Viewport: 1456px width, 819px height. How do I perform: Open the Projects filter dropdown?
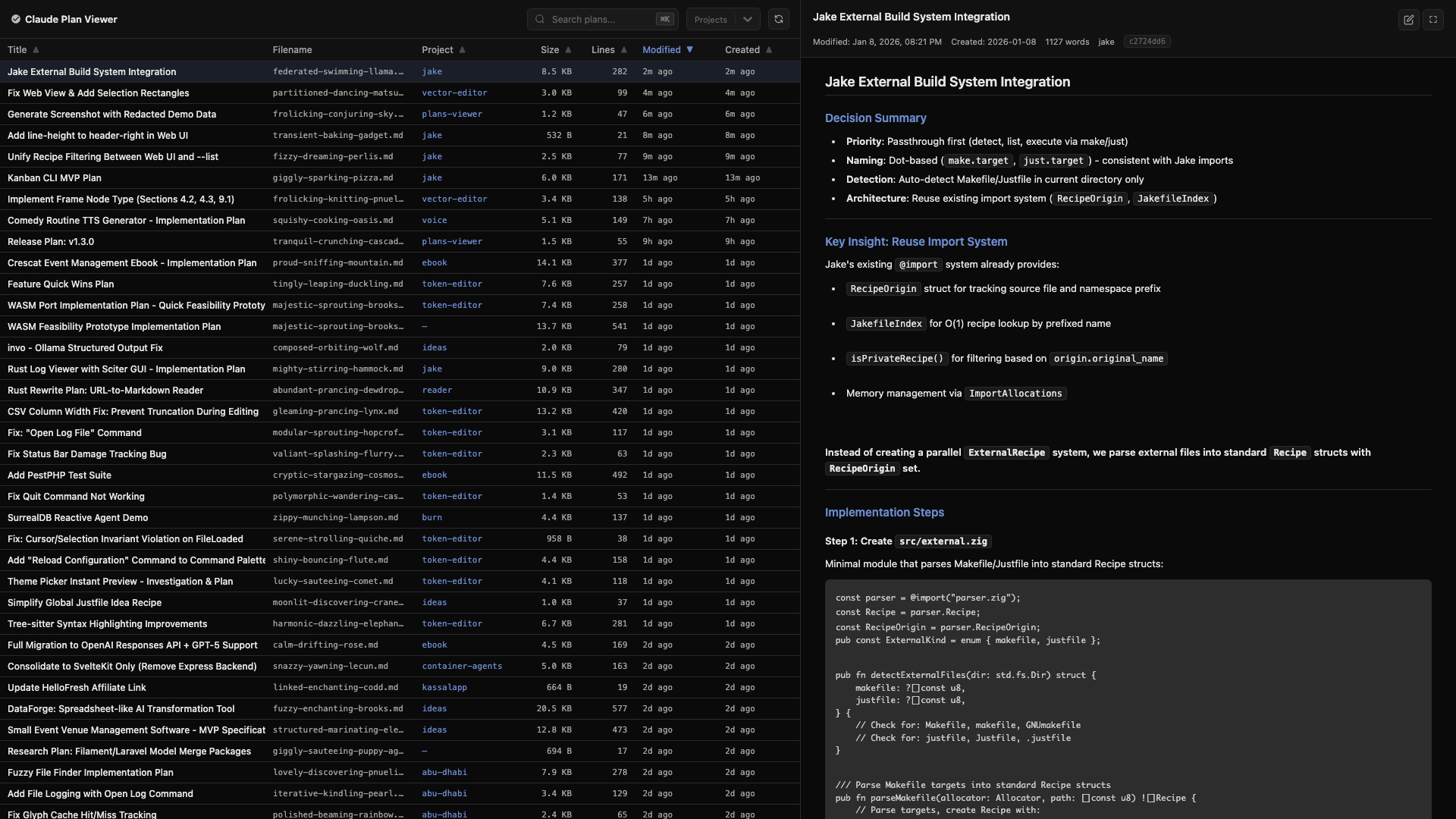pos(722,19)
